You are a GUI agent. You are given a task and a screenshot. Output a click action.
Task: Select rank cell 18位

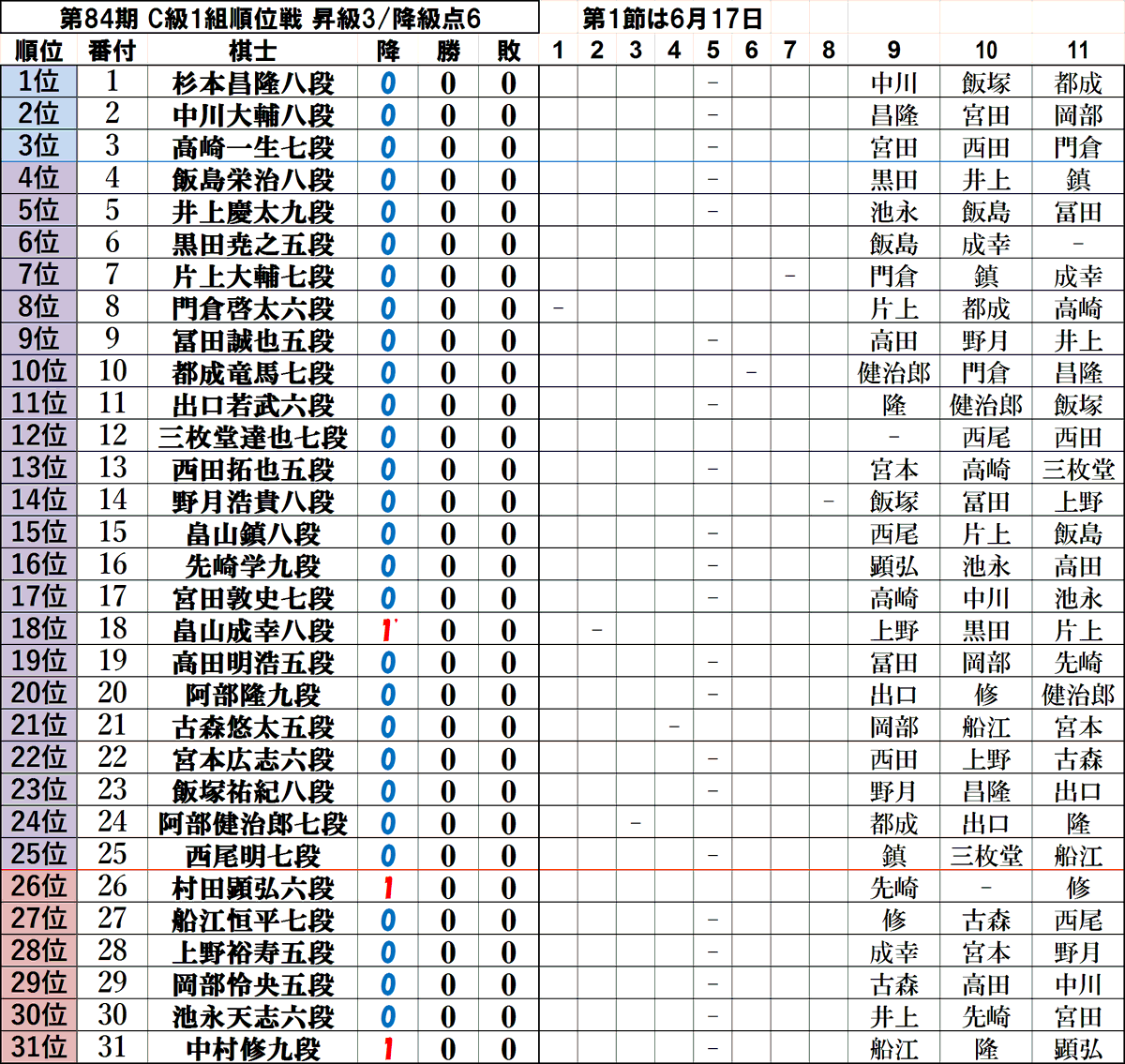coord(39,629)
